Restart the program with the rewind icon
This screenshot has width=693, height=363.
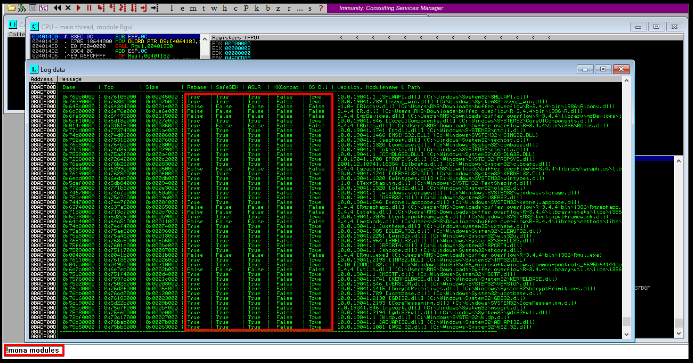57,8
